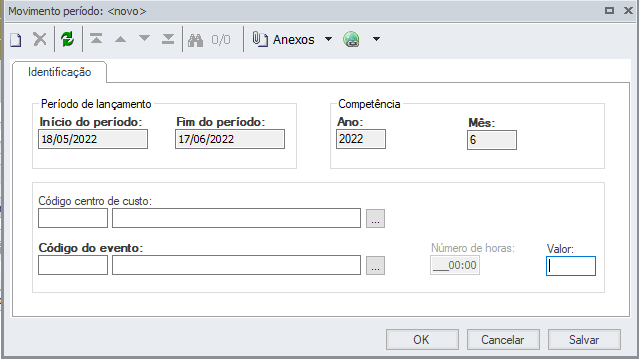
Task: Expand the Anexos dropdown arrow
Action: click(328, 39)
